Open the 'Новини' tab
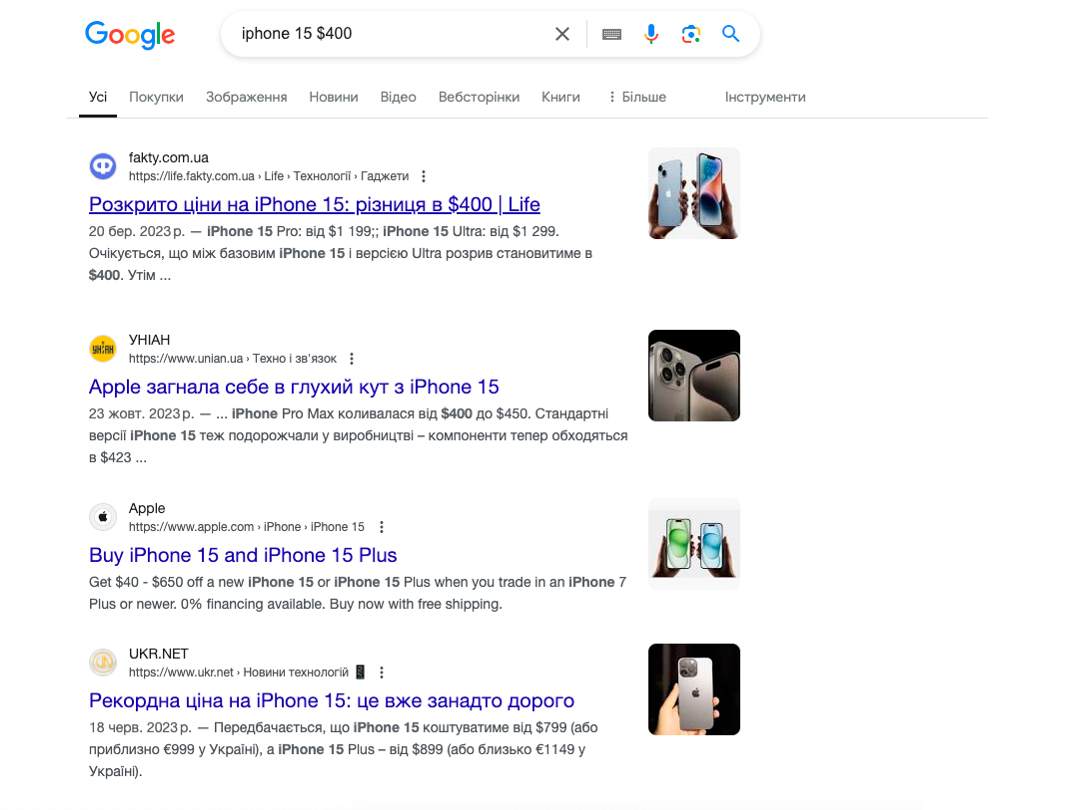 tap(334, 97)
